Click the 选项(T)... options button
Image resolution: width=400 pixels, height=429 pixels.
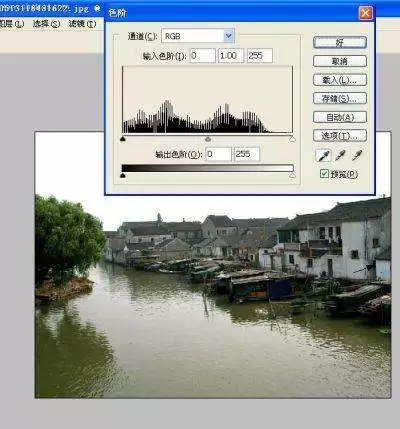[340, 136]
